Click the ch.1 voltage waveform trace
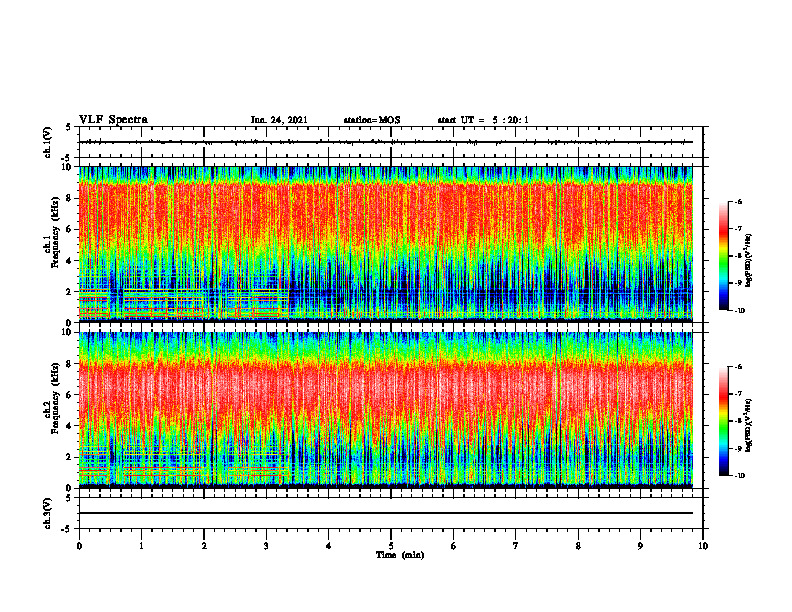The height and width of the screenshot is (612, 792). 386,142
